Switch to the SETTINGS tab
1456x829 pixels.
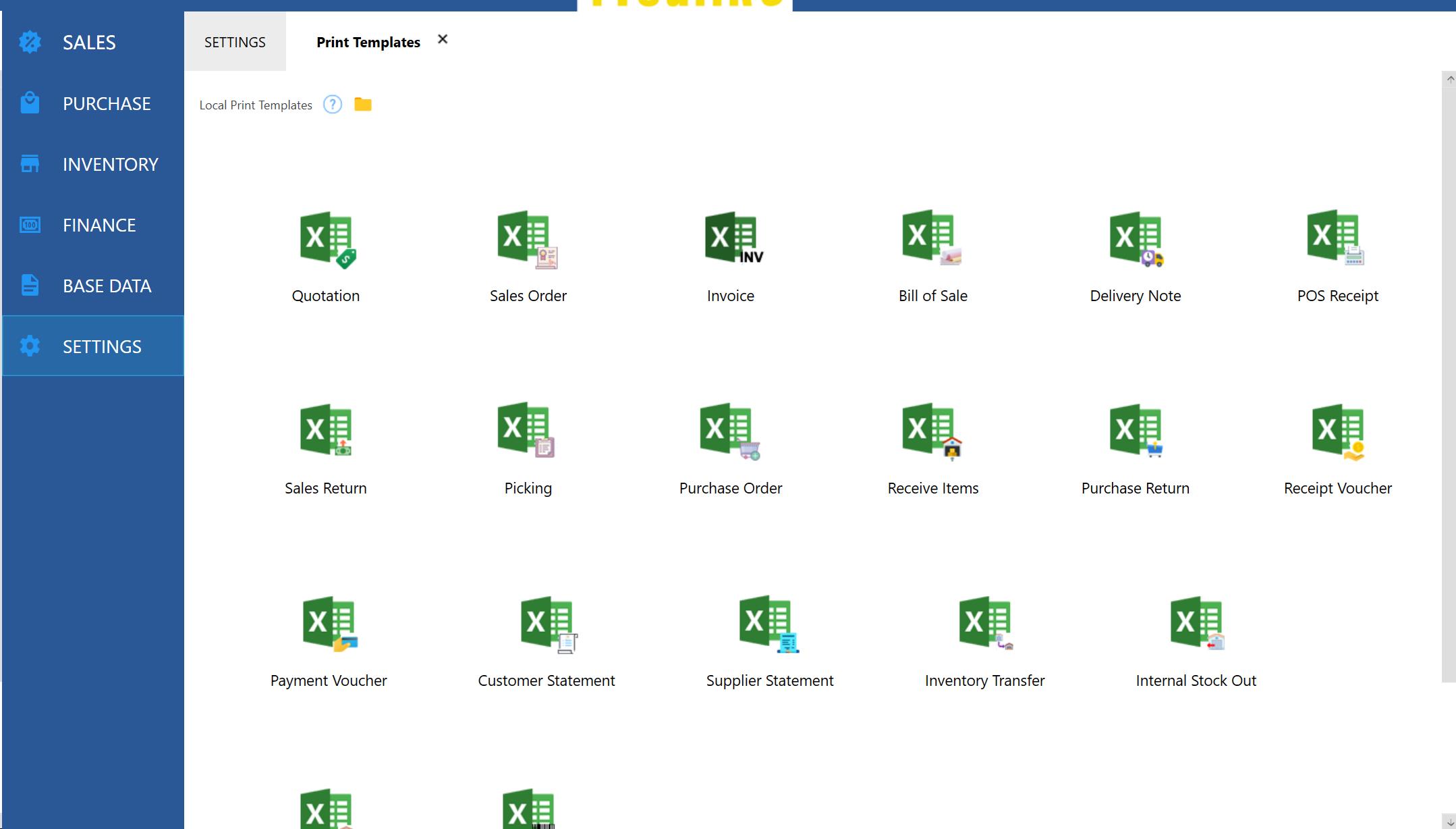tap(235, 42)
